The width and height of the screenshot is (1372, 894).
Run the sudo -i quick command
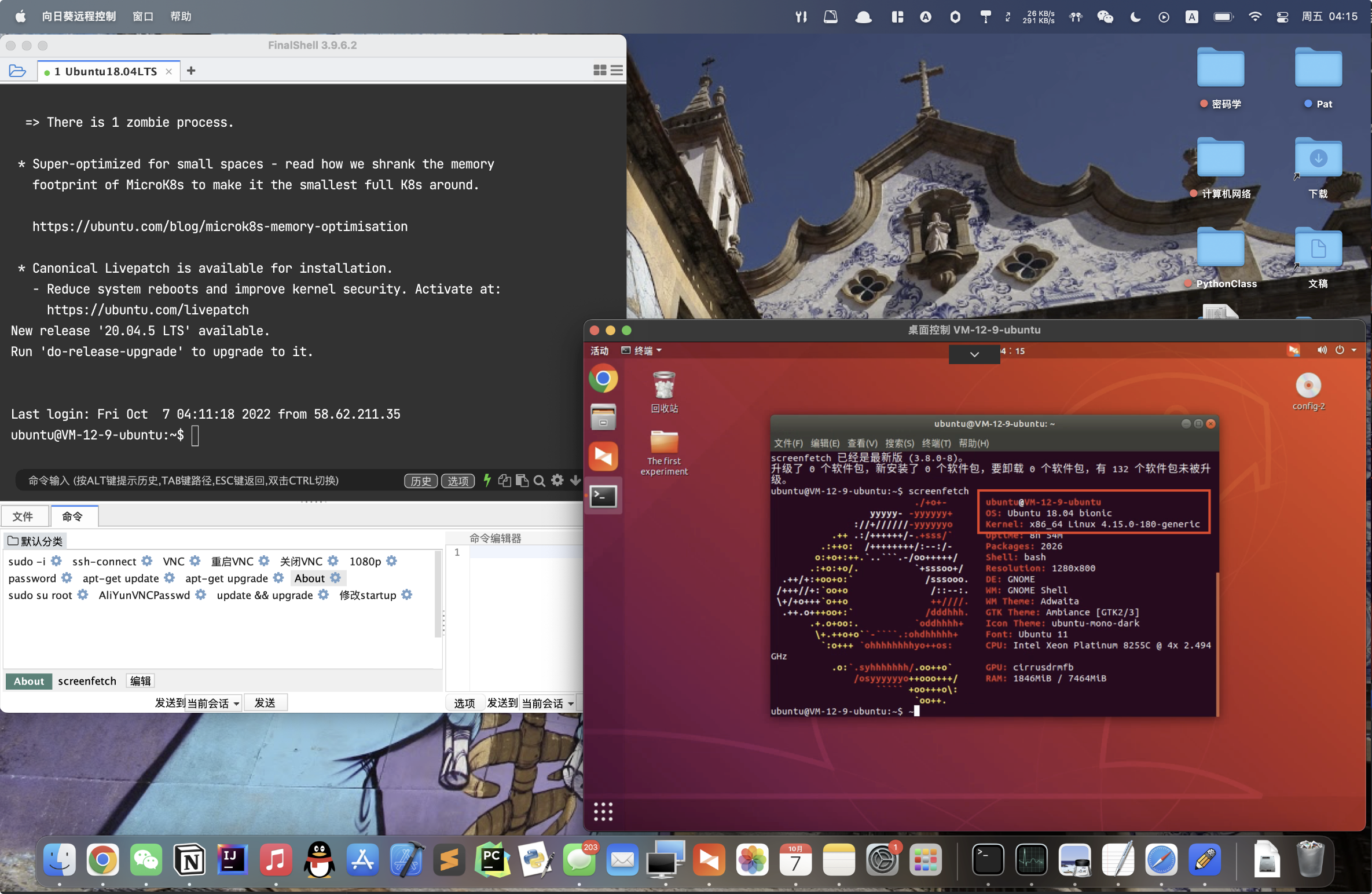point(27,561)
